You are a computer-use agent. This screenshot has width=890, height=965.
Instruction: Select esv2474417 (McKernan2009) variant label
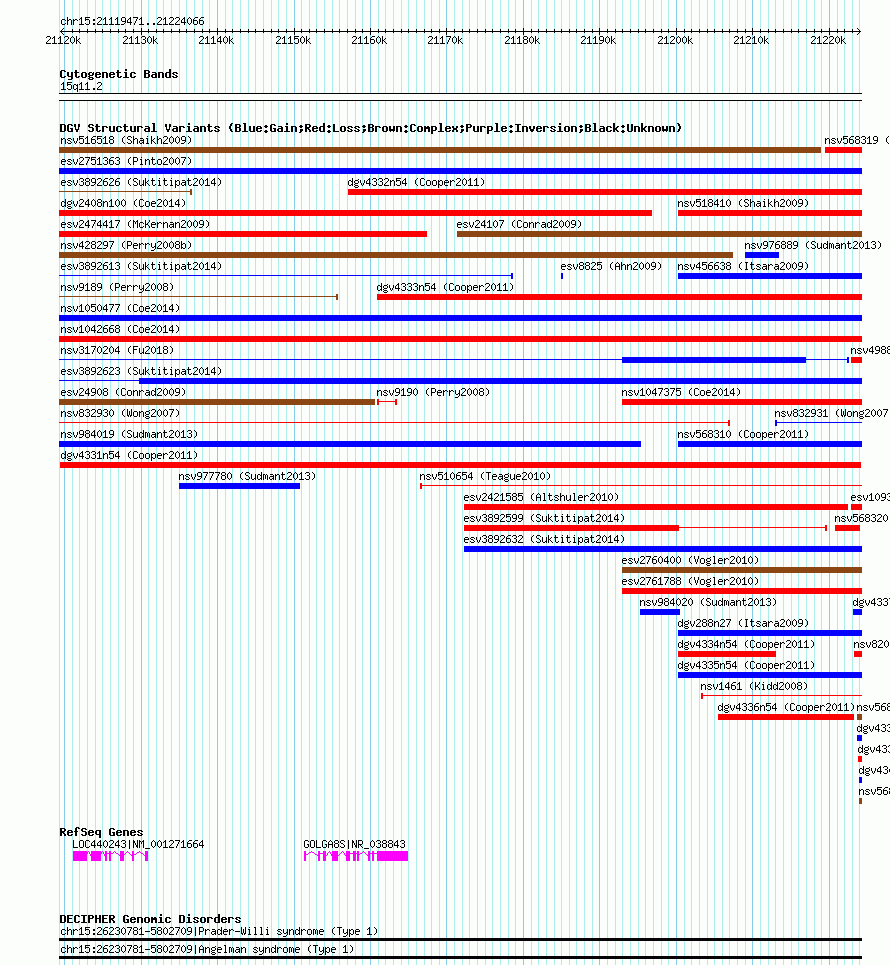(x=135, y=224)
